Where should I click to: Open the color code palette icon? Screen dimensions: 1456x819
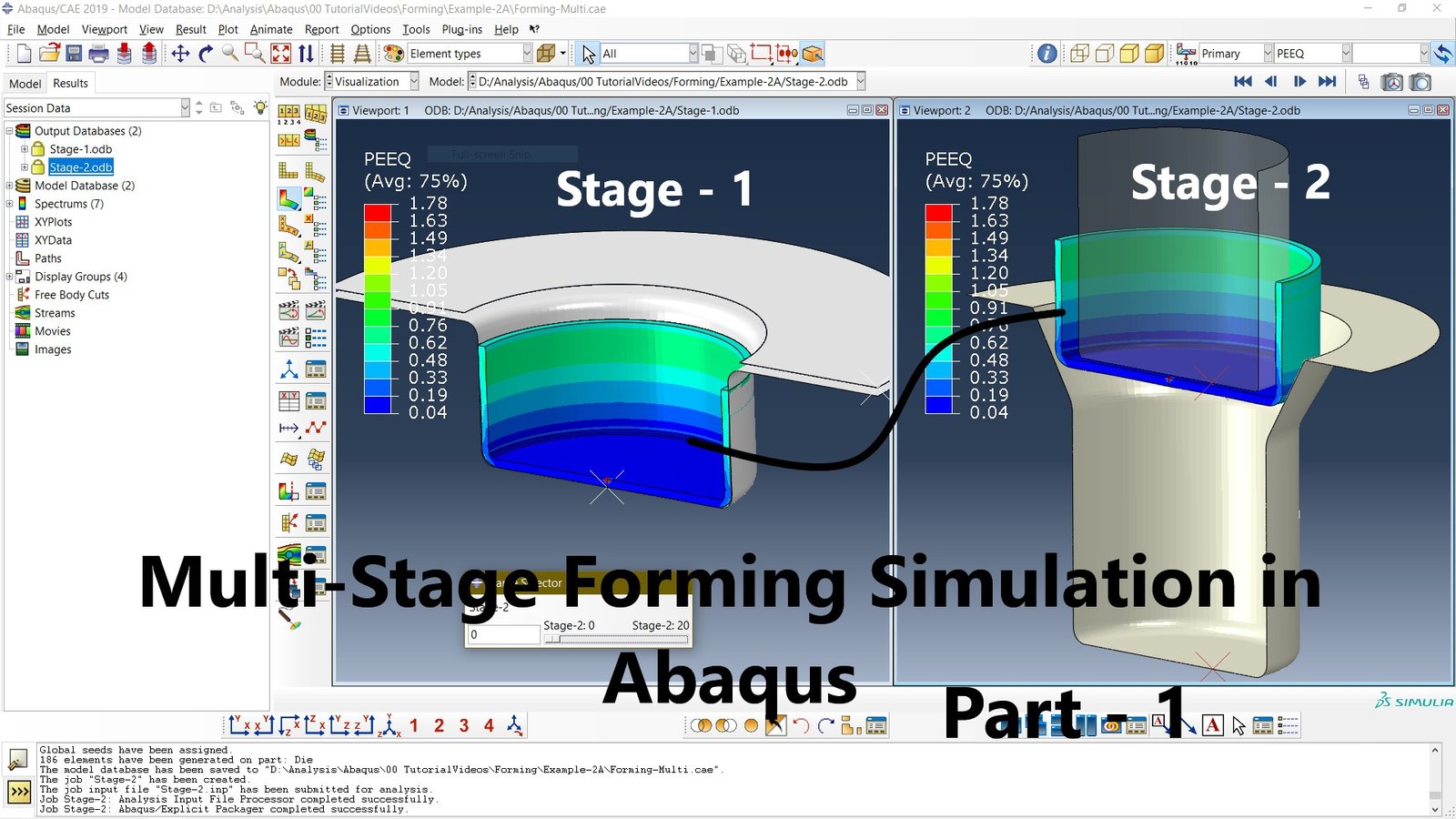(x=393, y=54)
